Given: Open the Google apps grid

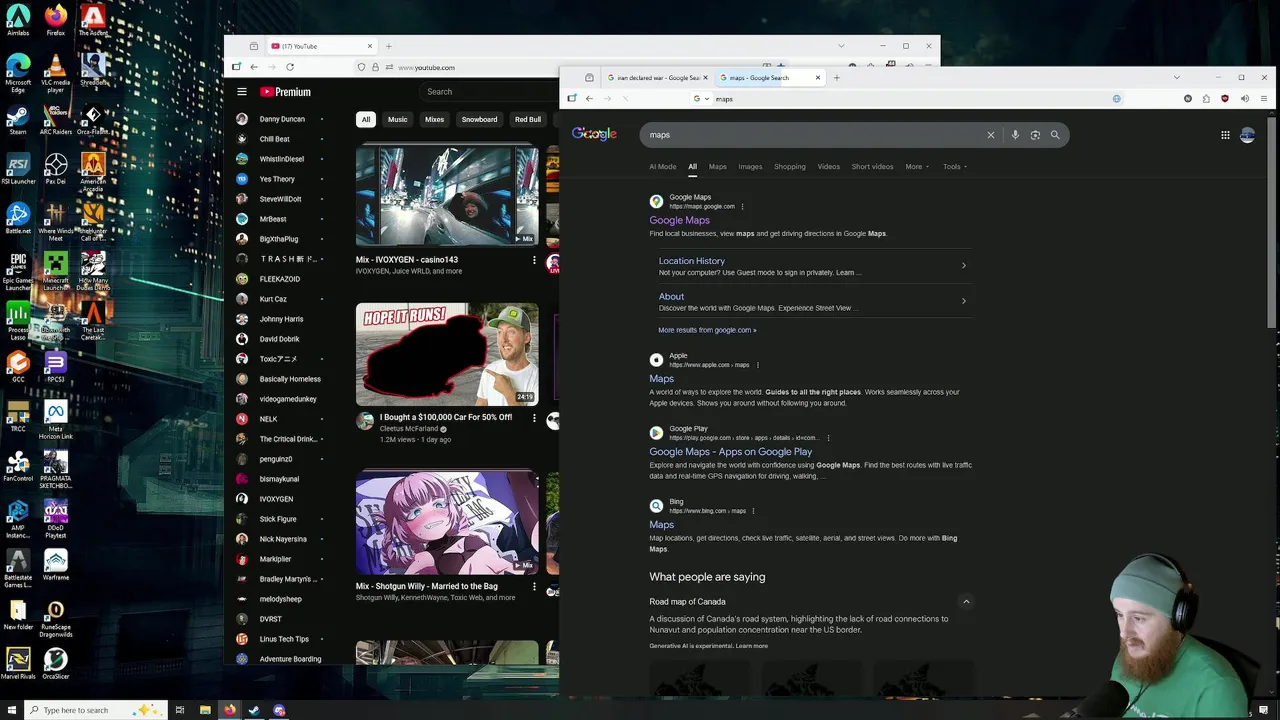Looking at the screenshot, I should tap(1225, 135).
